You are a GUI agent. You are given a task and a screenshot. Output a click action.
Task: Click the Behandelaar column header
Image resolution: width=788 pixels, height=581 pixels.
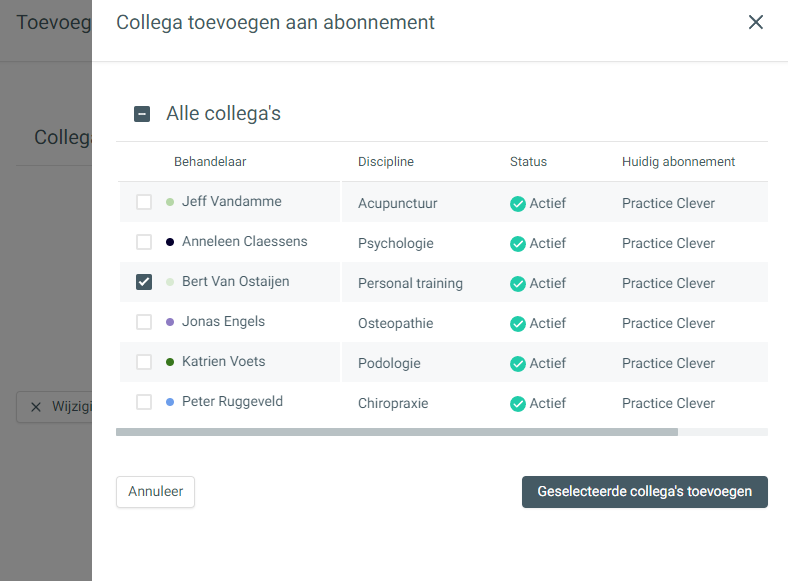210,162
